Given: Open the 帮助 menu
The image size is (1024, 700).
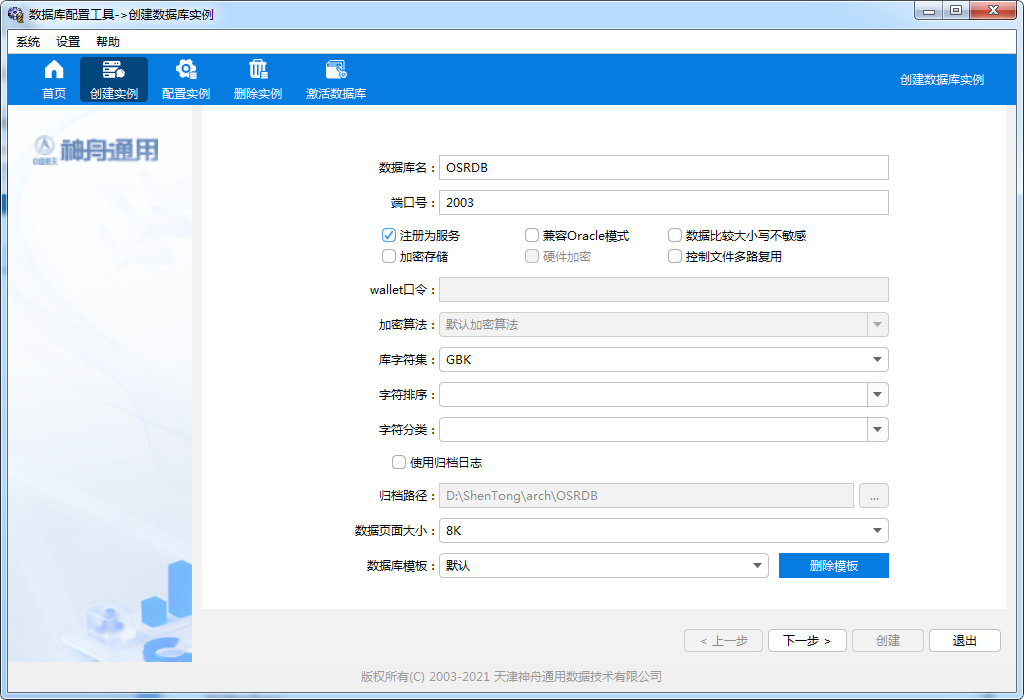Looking at the screenshot, I should 107,42.
